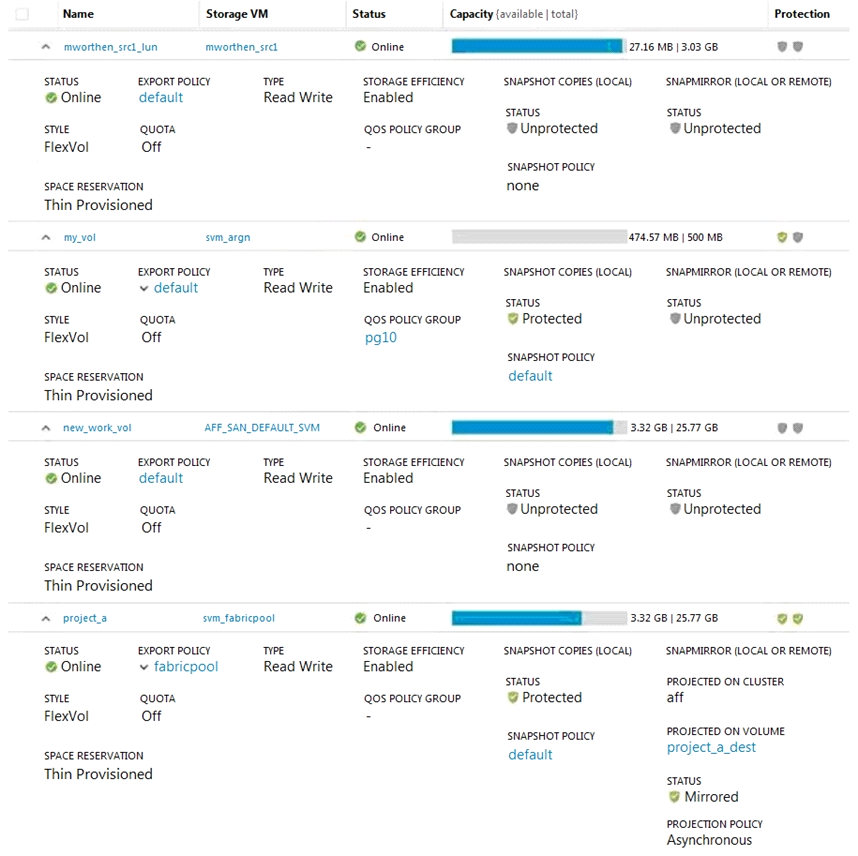Click protection shield icons for mworthen_src1_lun row

pyautogui.click(x=790, y=47)
